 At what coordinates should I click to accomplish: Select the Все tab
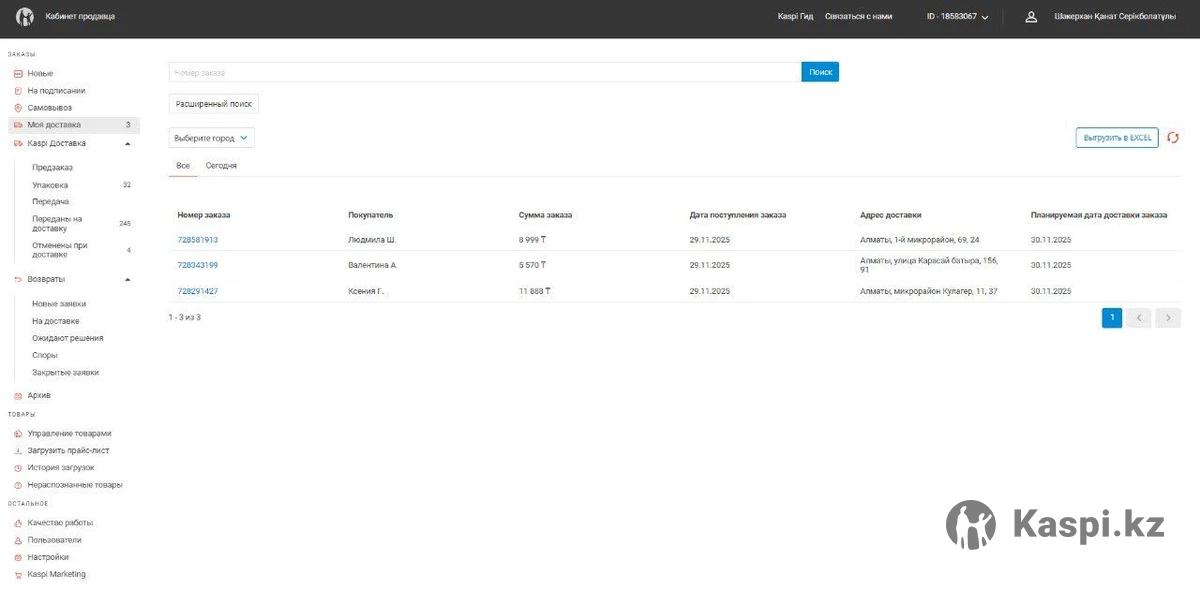pyautogui.click(x=183, y=166)
